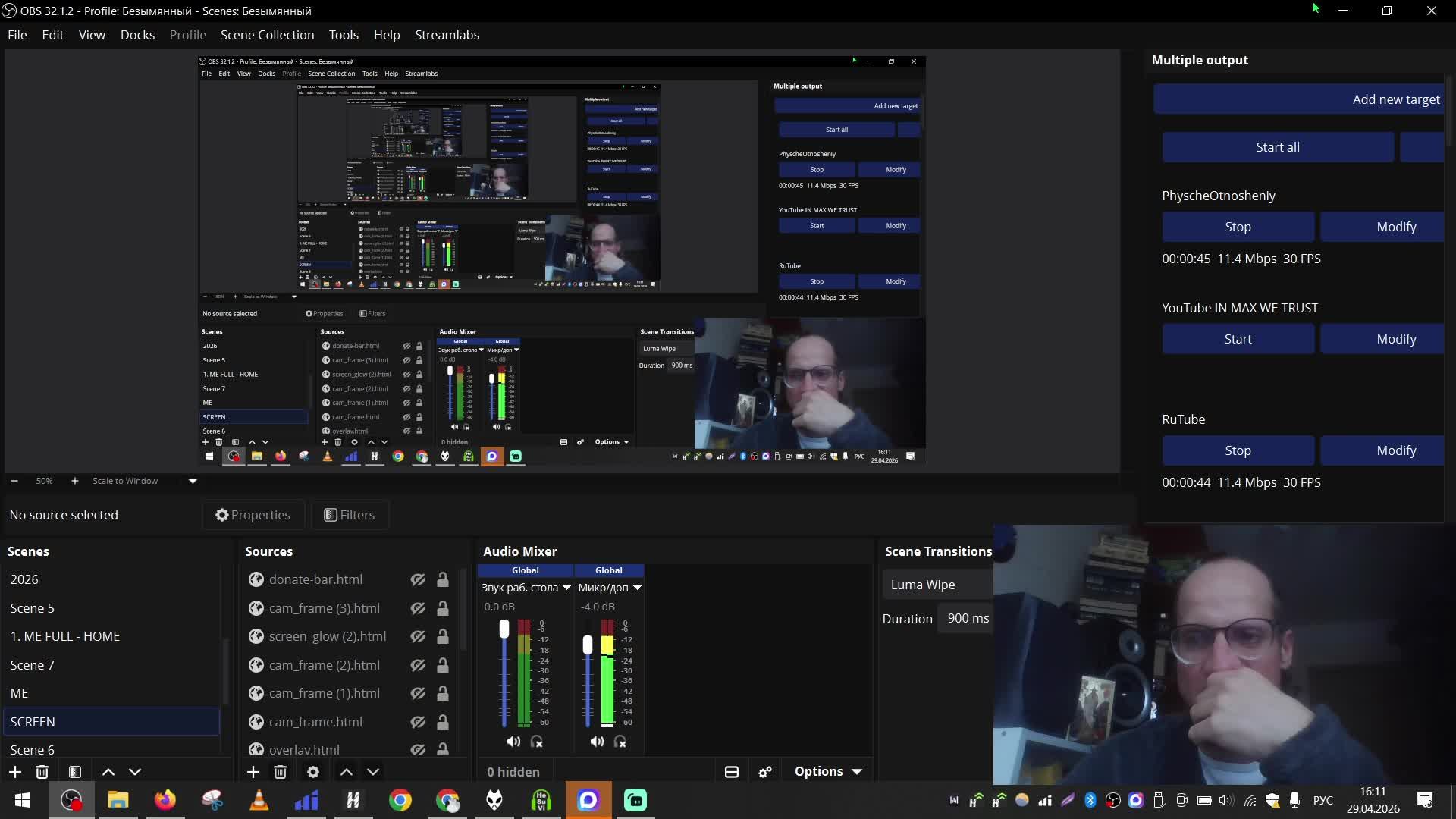Expand the Scale to Window dropdown
The image size is (1456, 819).
point(193,481)
